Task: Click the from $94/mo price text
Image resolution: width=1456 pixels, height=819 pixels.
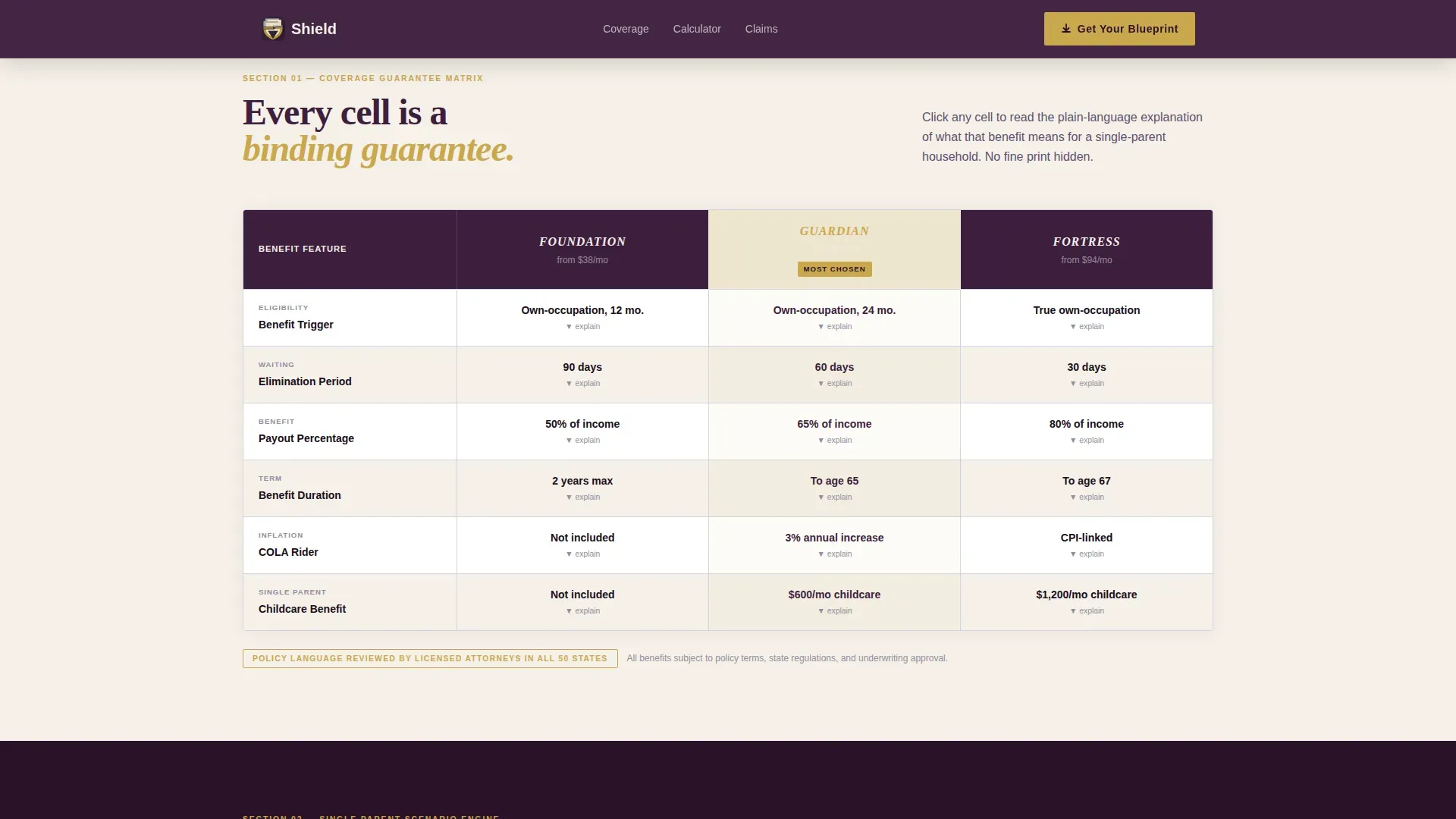Action: (x=1087, y=260)
